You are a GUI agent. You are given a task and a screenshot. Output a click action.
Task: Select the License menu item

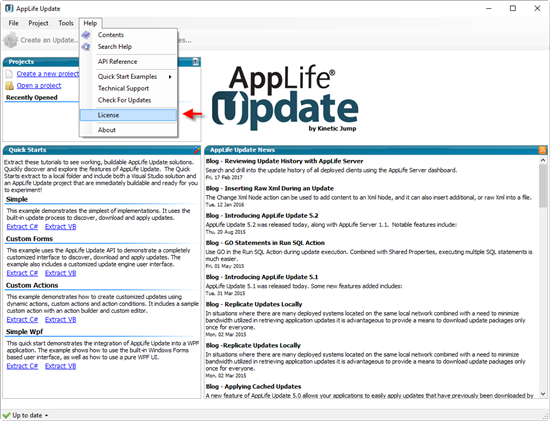point(128,115)
